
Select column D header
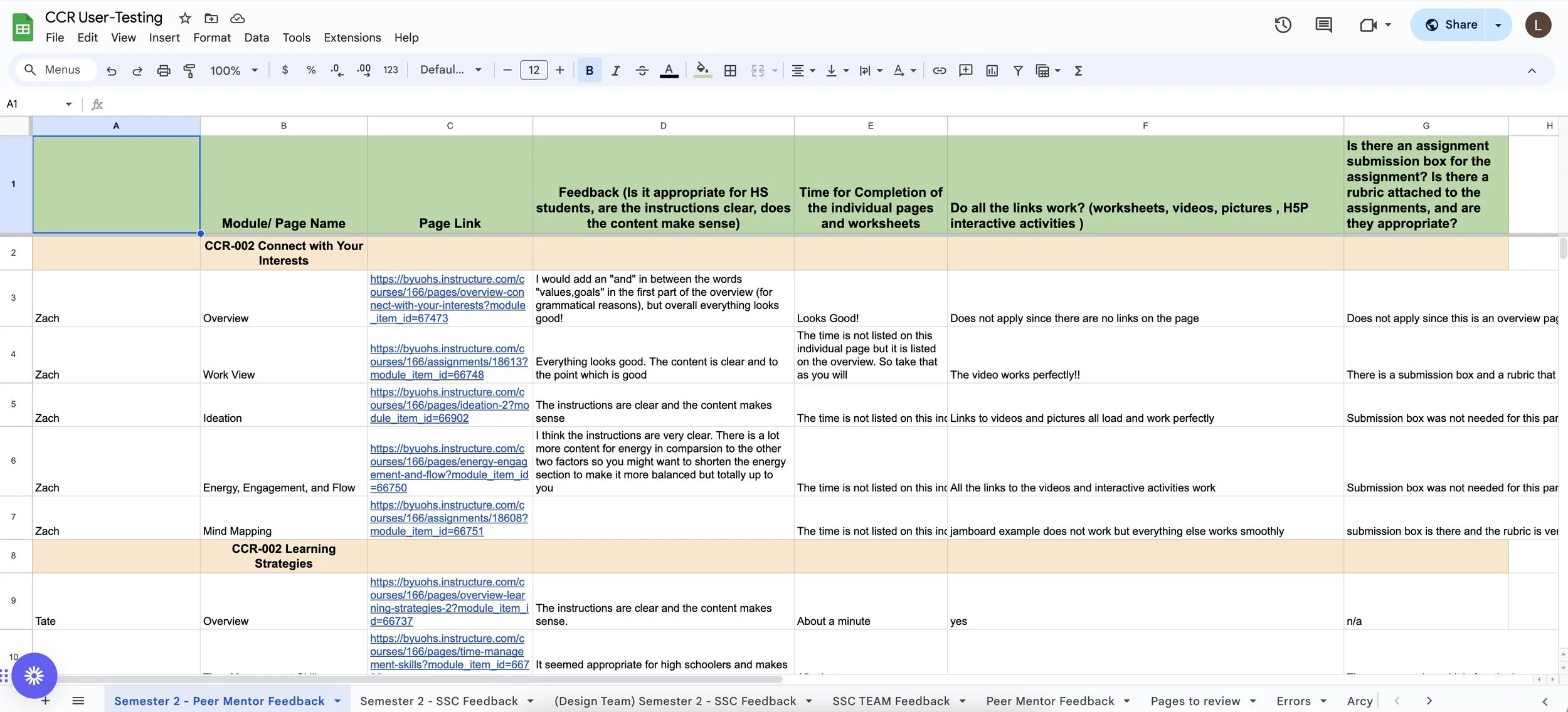(x=663, y=126)
